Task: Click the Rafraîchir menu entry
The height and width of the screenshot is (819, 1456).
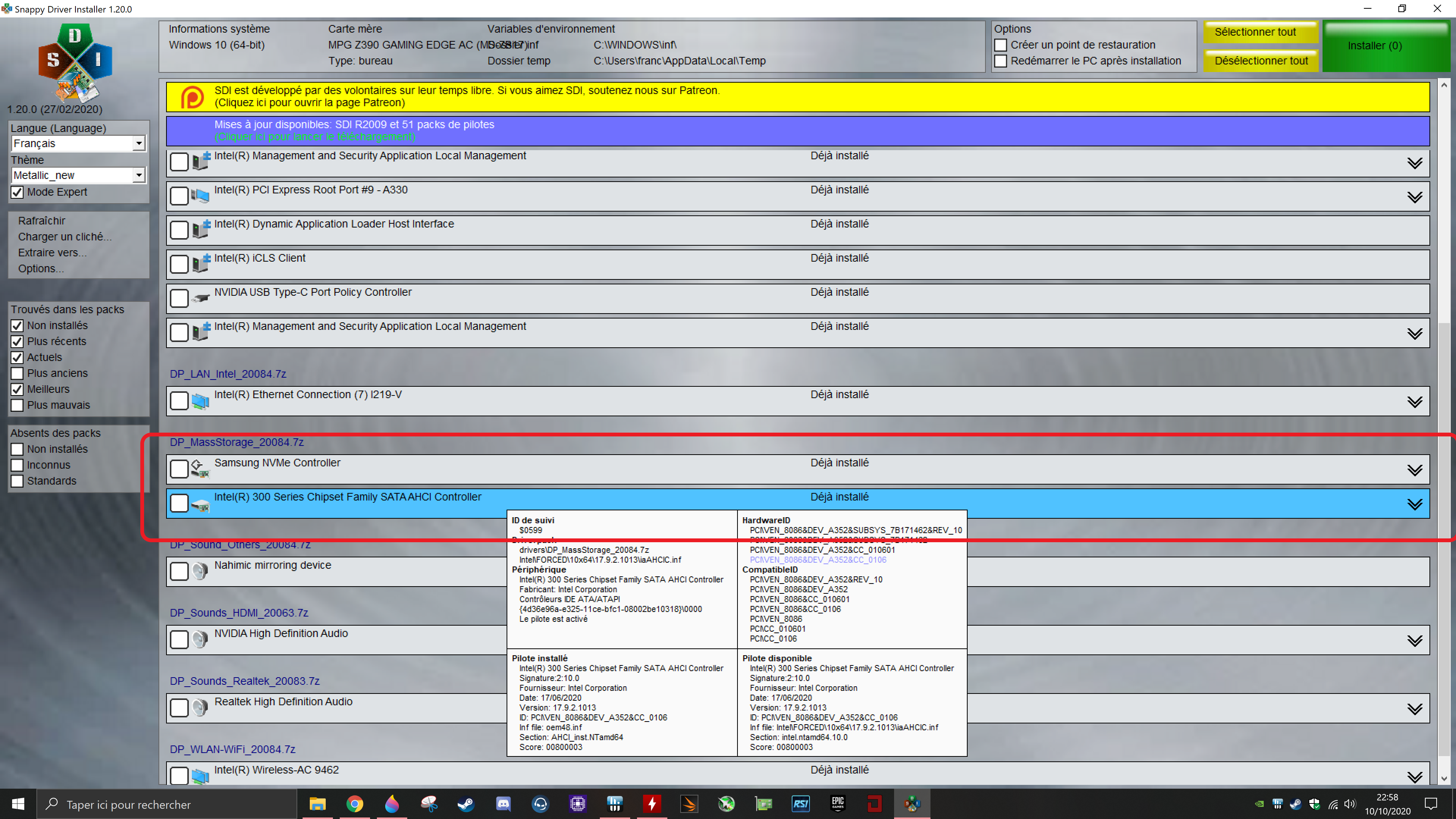Action: click(x=42, y=221)
